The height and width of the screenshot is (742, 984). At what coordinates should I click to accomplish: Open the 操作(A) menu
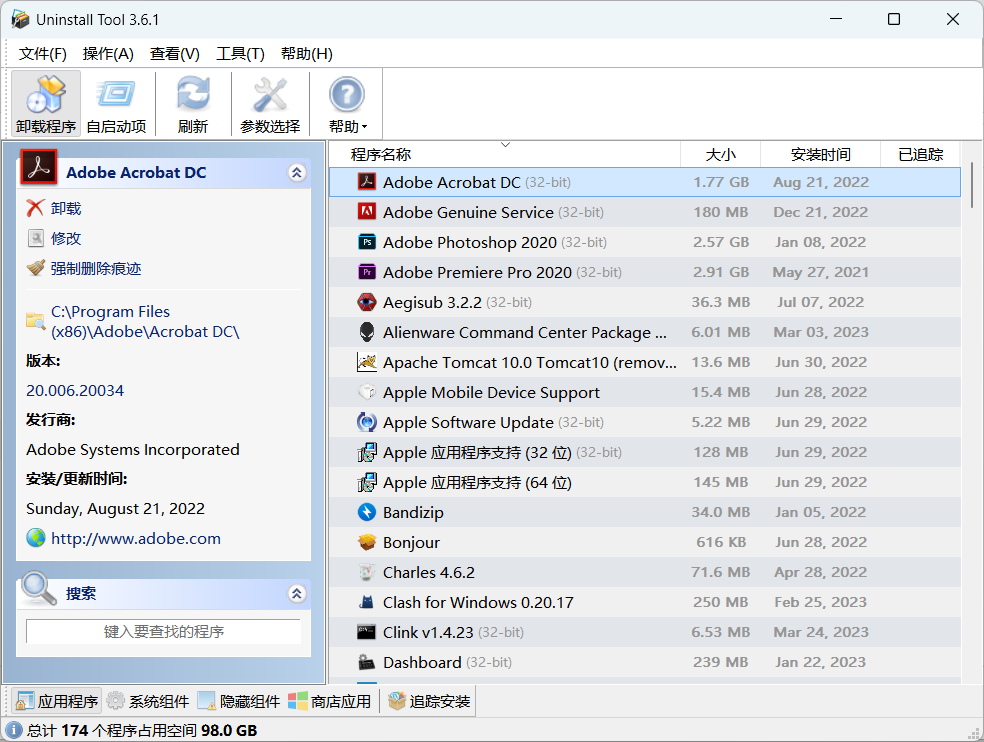(x=108, y=54)
